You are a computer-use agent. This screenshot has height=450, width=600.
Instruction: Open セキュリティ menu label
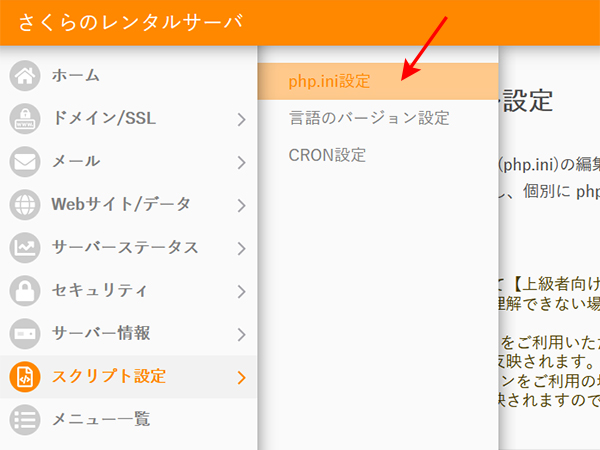pyautogui.click(x=99, y=290)
